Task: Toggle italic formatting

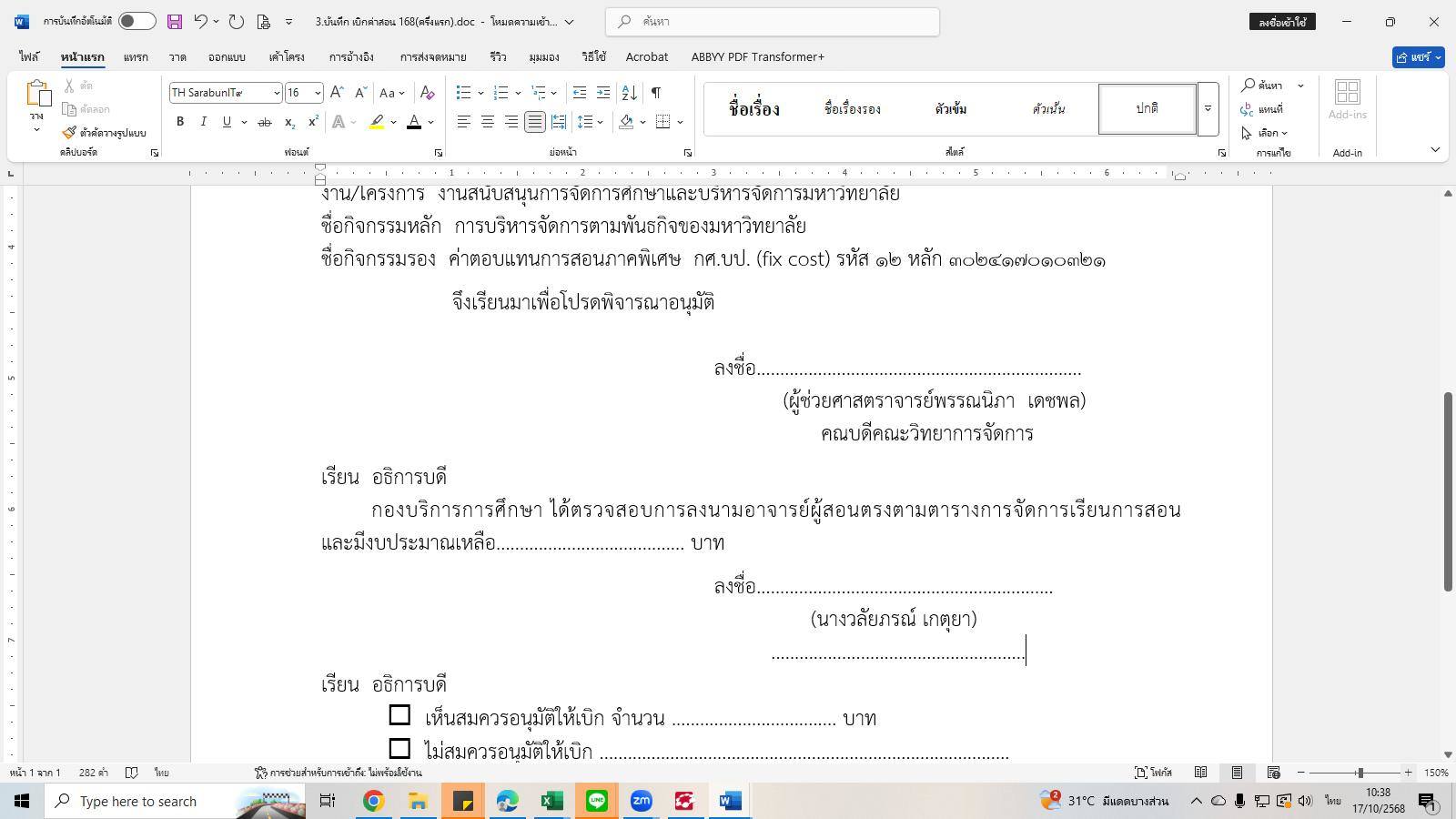Action: 203,122
